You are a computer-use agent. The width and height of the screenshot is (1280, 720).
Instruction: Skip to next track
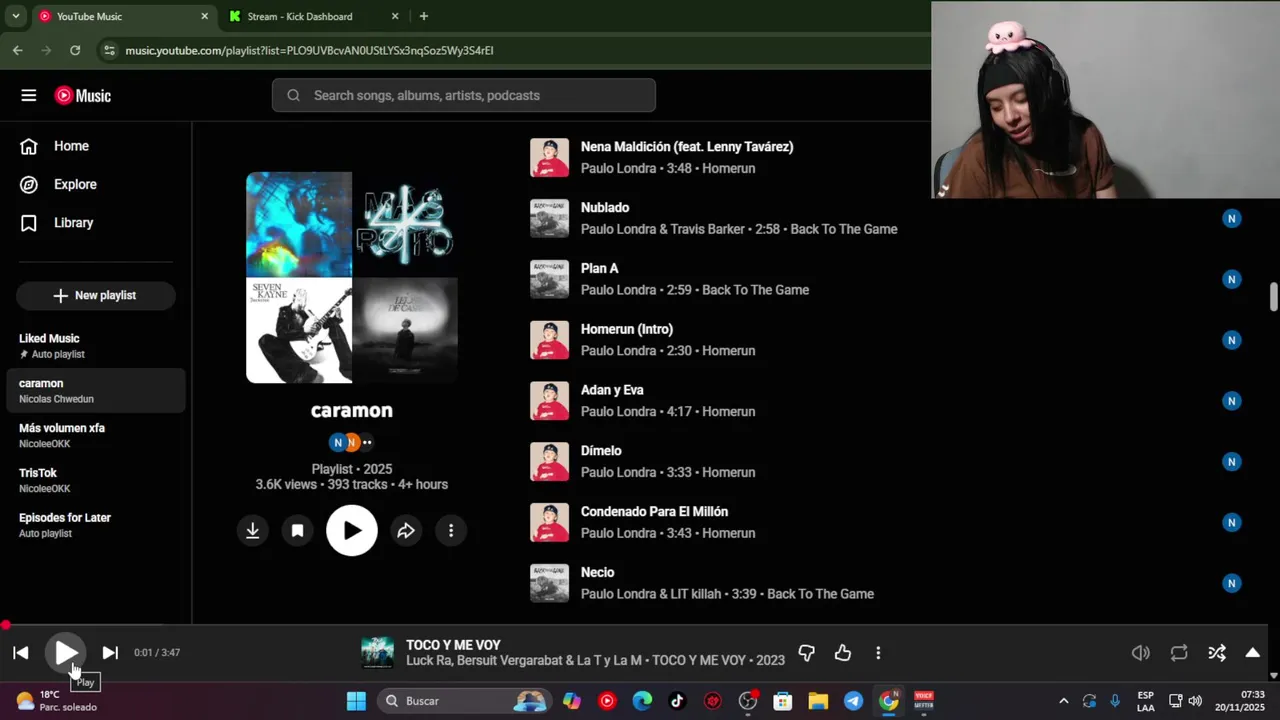click(x=110, y=653)
